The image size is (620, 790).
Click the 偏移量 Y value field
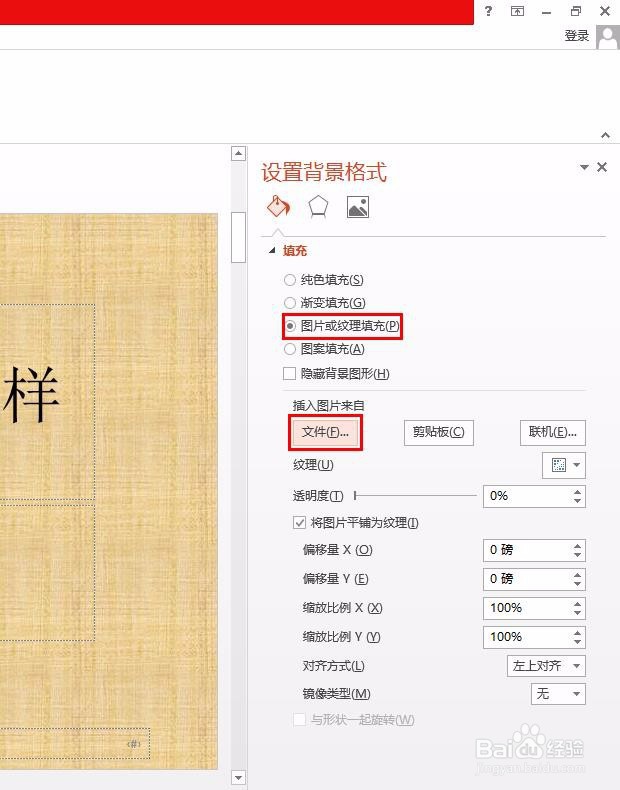coord(527,578)
